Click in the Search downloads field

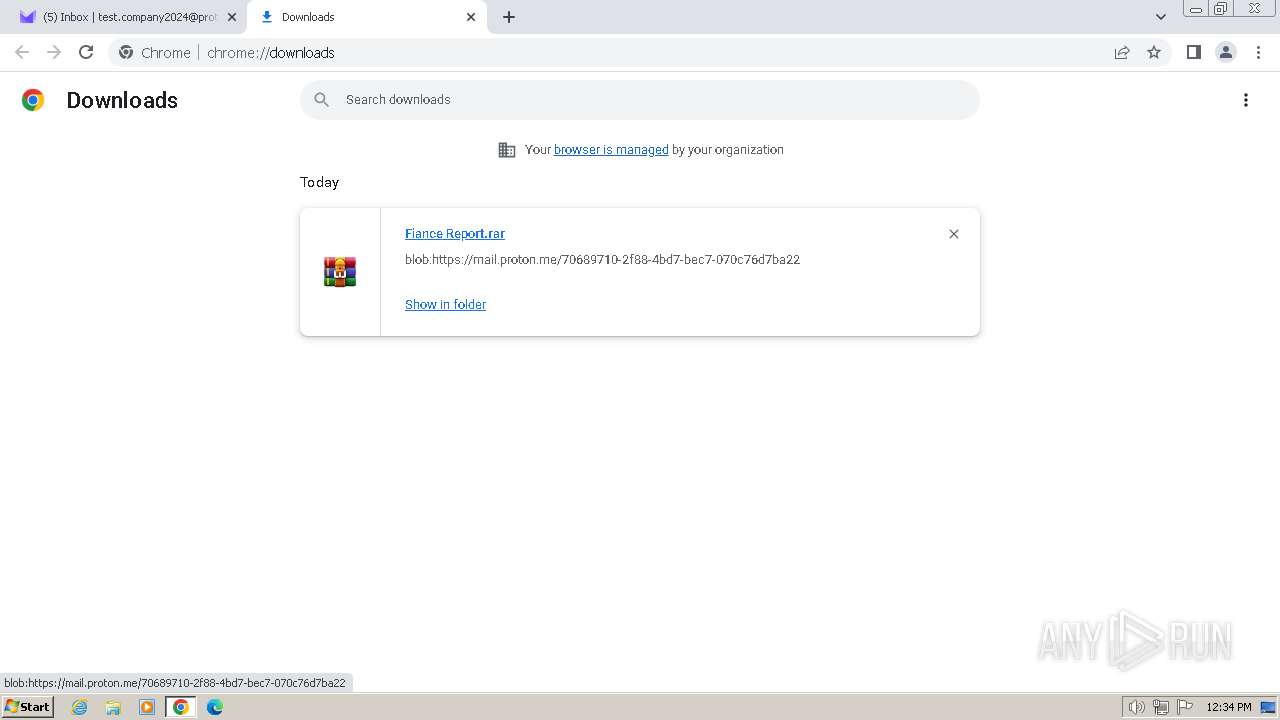(x=640, y=100)
